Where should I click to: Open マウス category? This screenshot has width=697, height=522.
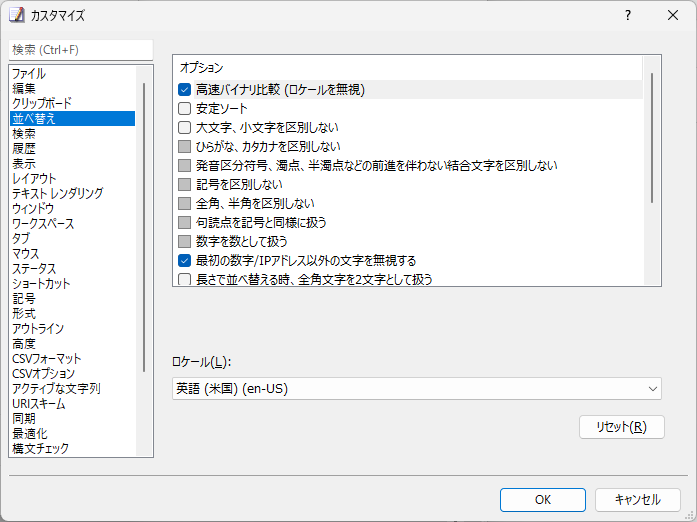click(x=72, y=254)
